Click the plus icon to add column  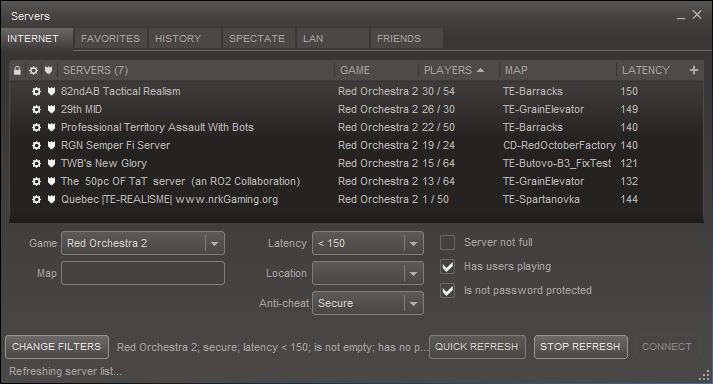(x=694, y=70)
